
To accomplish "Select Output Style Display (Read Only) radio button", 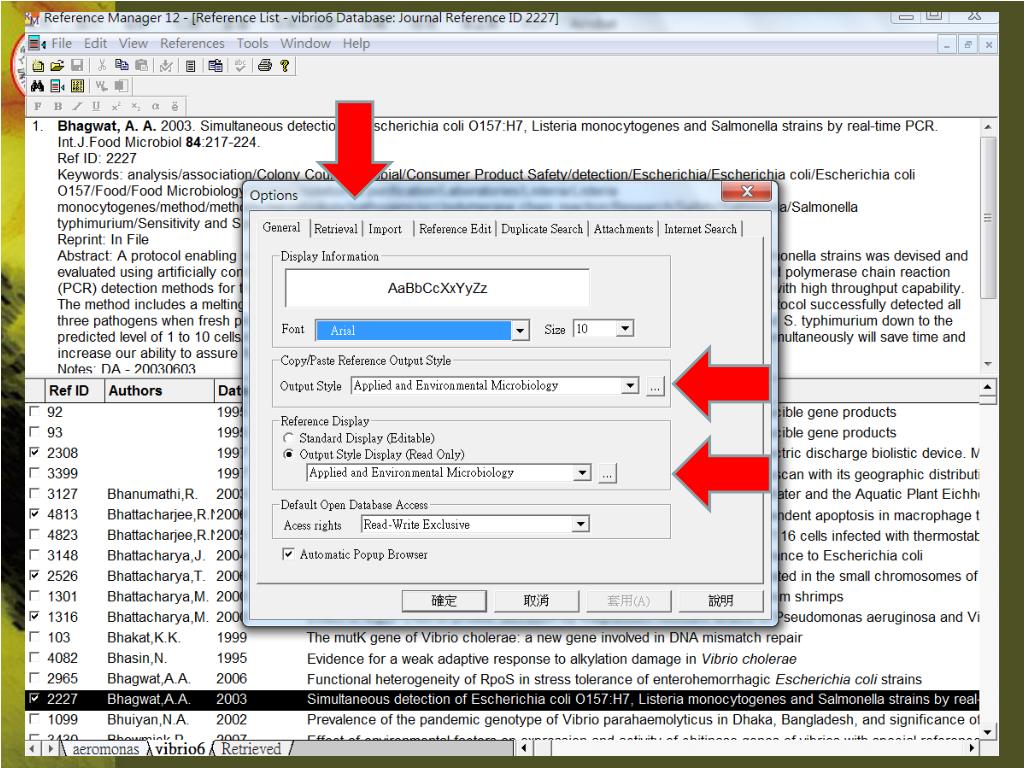I will pos(288,455).
